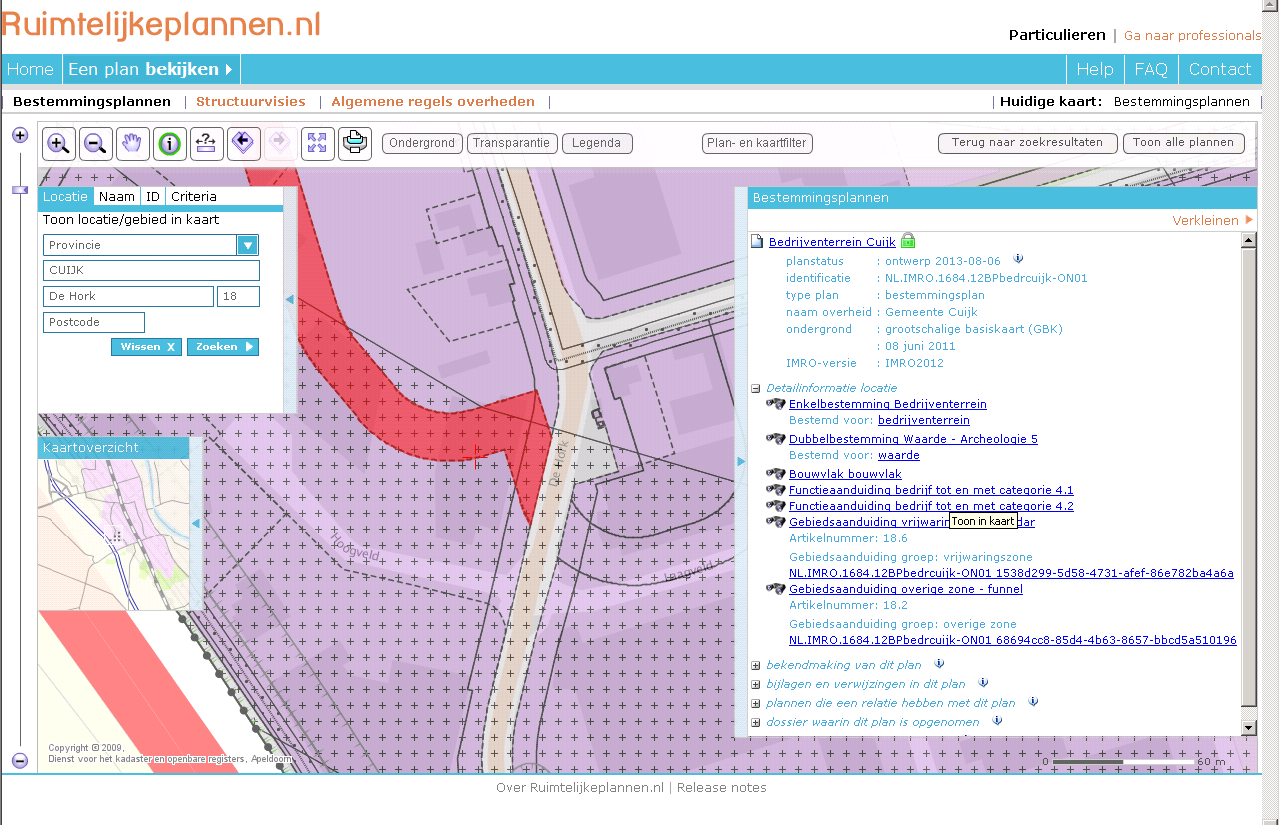Click scrollbar up arrow in Bestemmingsplannen panel
Viewport: 1280px width, 825px height.
pyautogui.click(x=1248, y=240)
